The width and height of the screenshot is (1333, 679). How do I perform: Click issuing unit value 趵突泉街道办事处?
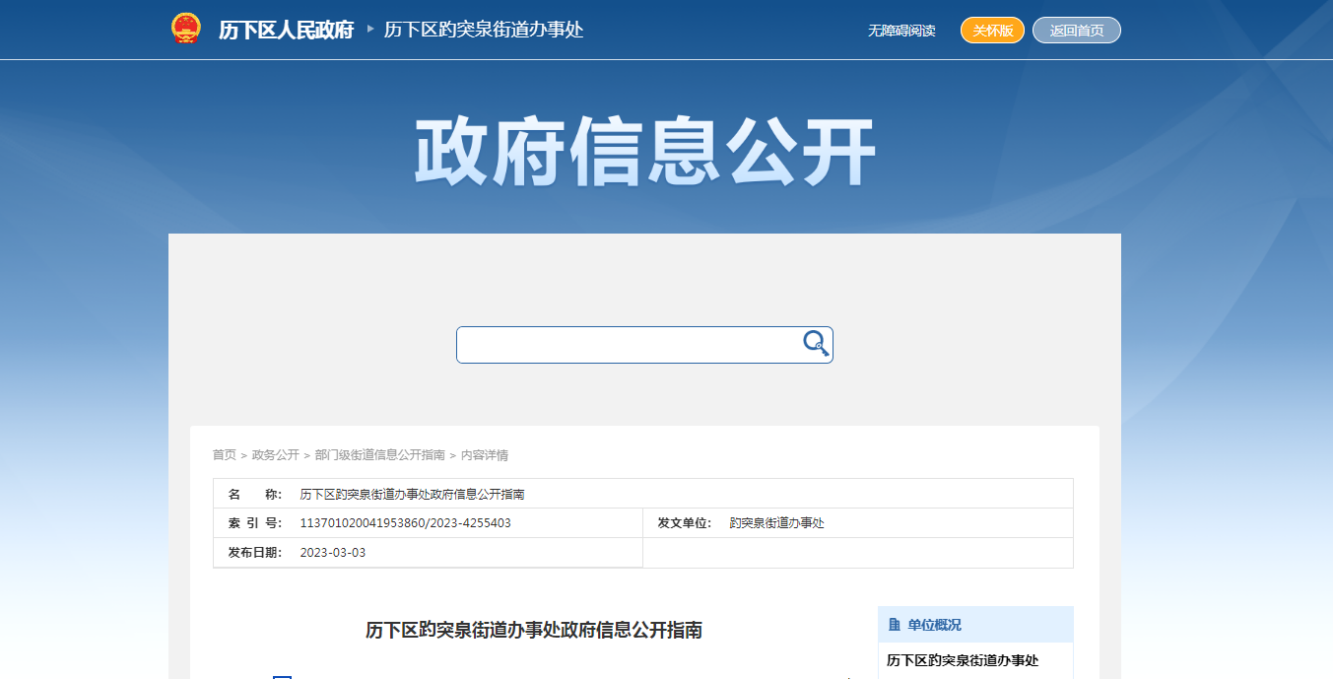777,523
